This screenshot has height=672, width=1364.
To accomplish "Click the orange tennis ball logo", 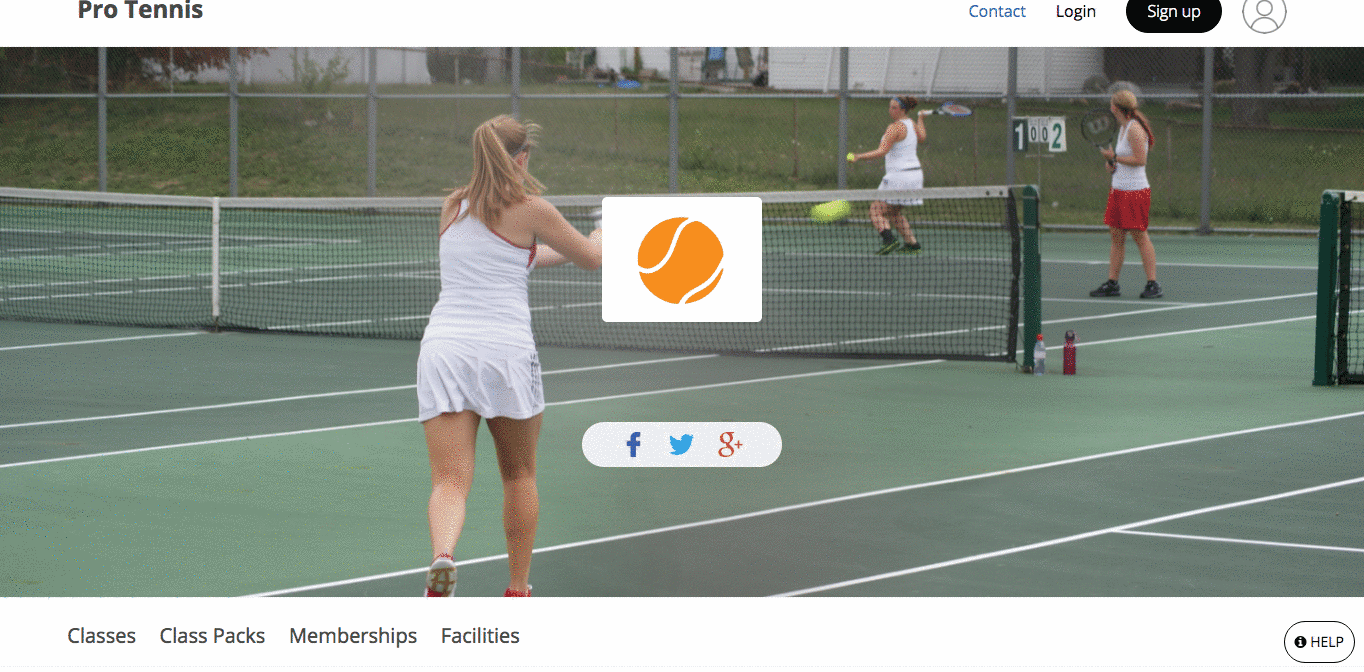I will pyautogui.click(x=681, y=260).
